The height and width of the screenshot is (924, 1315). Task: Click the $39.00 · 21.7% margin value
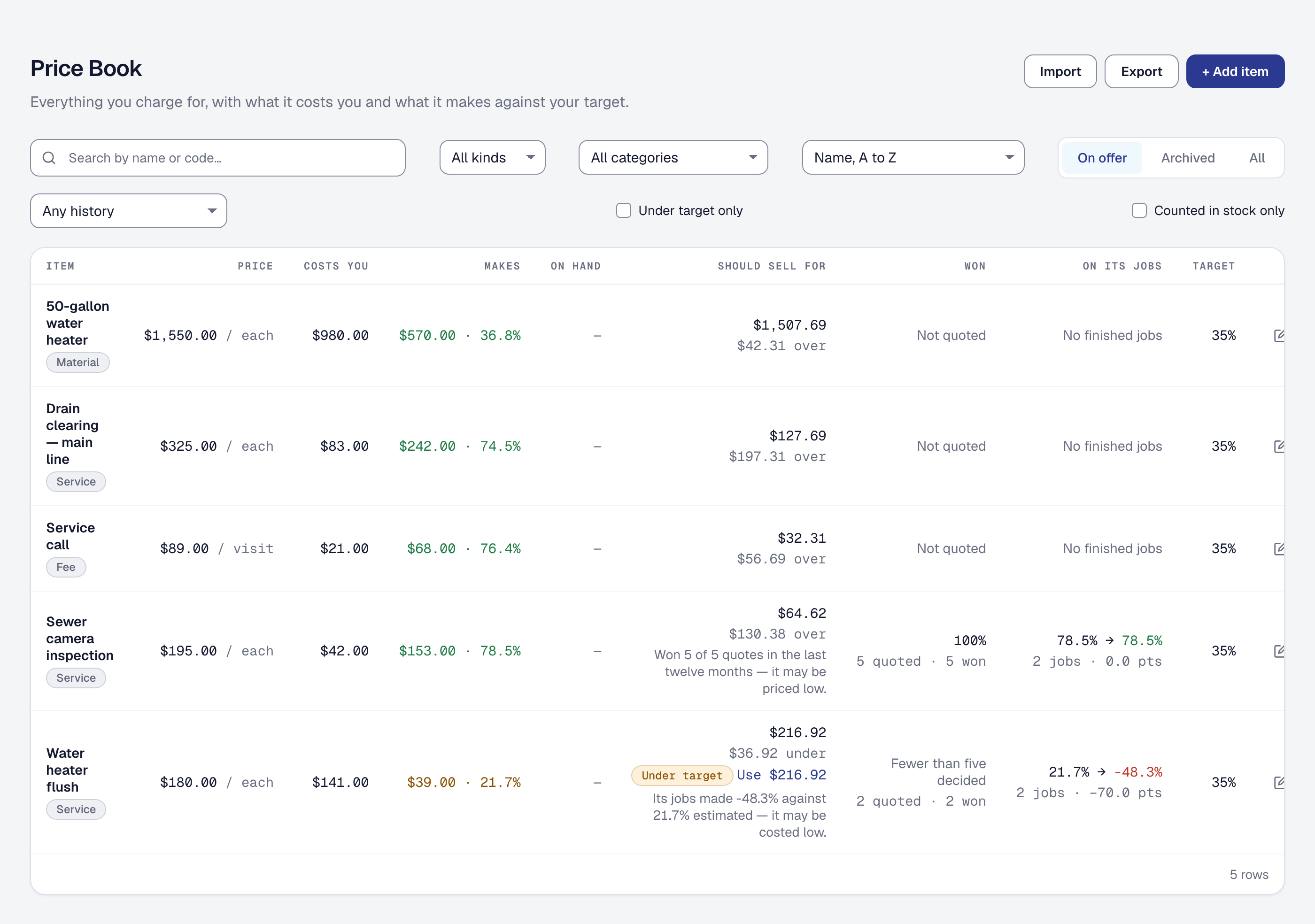[x=464, y=782]
